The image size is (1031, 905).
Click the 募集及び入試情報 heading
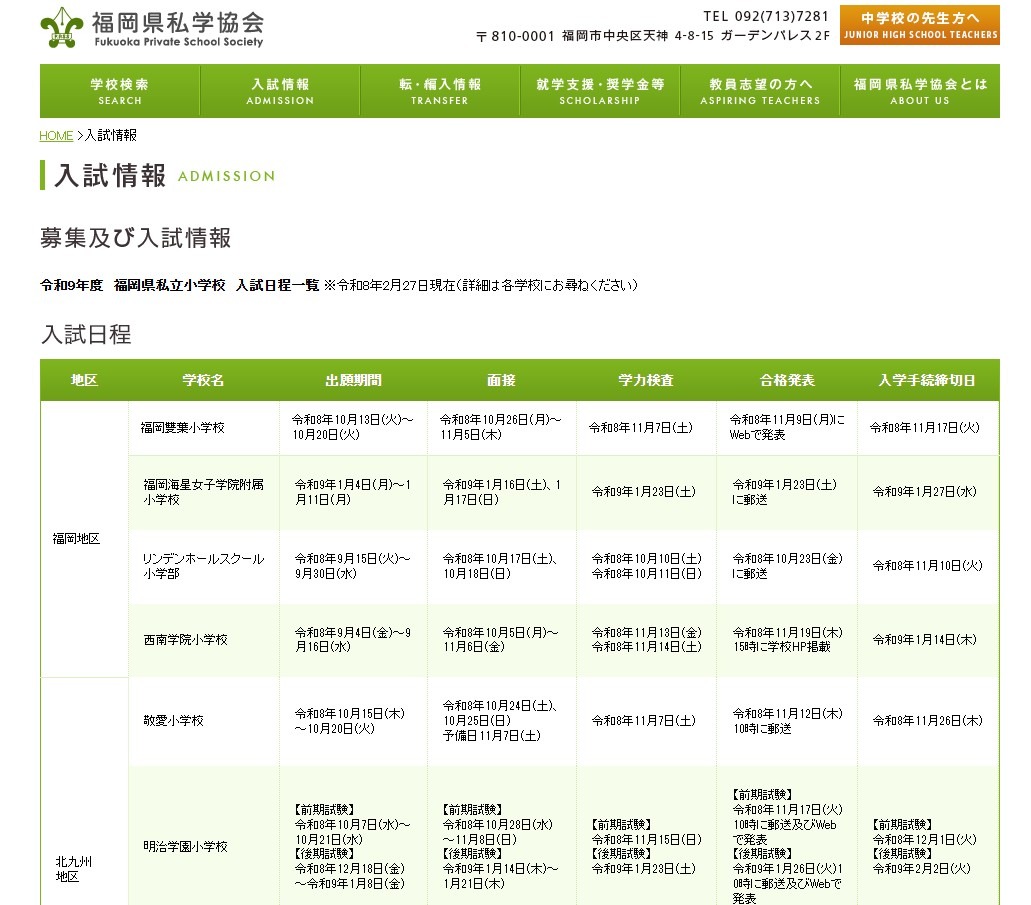coord(135,237)
